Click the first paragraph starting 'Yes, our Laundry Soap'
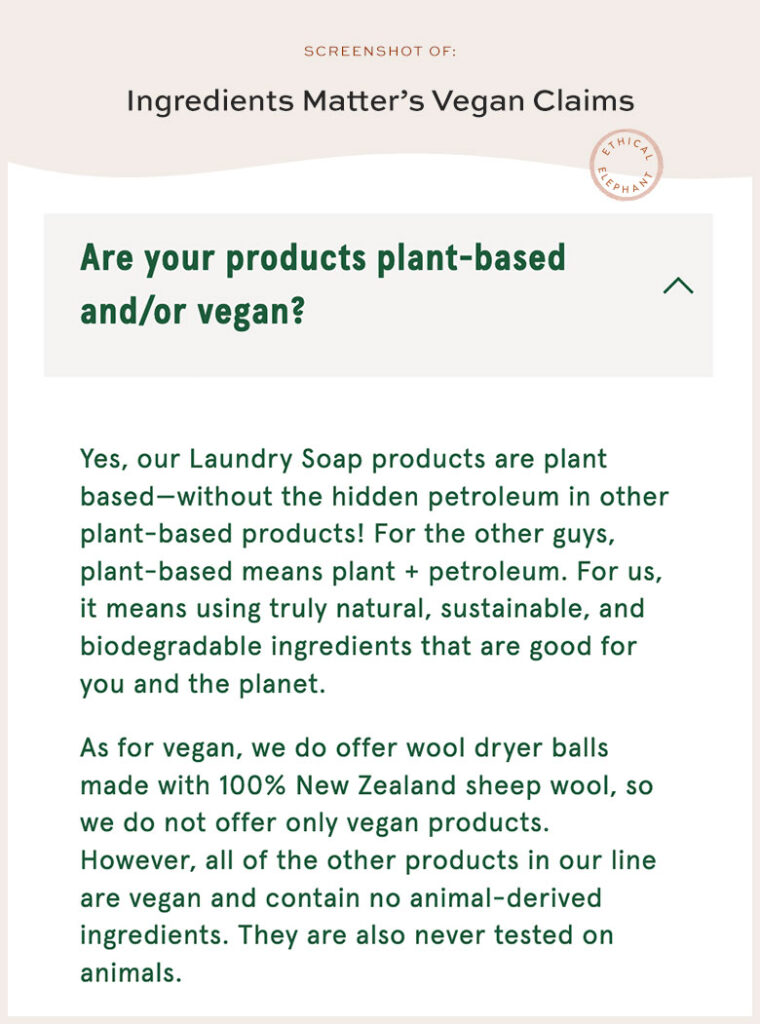 coord(374,571)
